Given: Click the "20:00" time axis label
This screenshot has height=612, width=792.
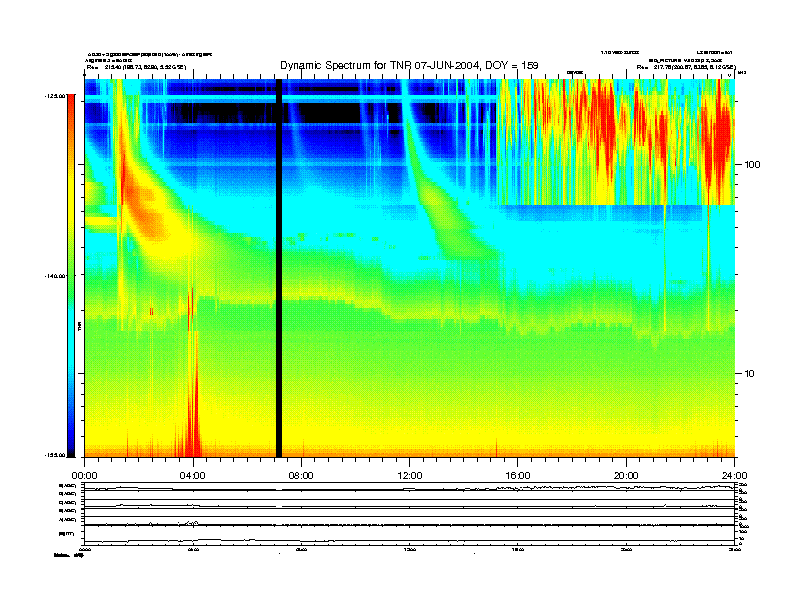Looking at the screenshot, I should 626,476.
